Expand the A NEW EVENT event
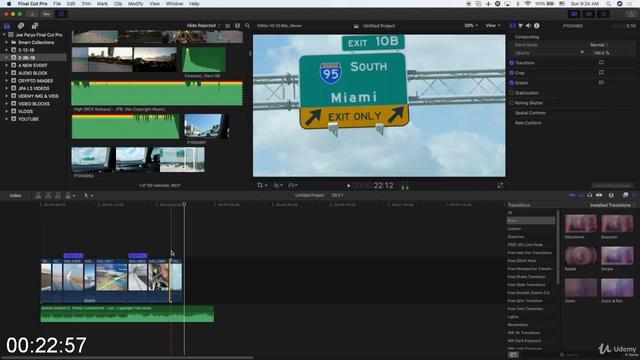 point(7,65)
